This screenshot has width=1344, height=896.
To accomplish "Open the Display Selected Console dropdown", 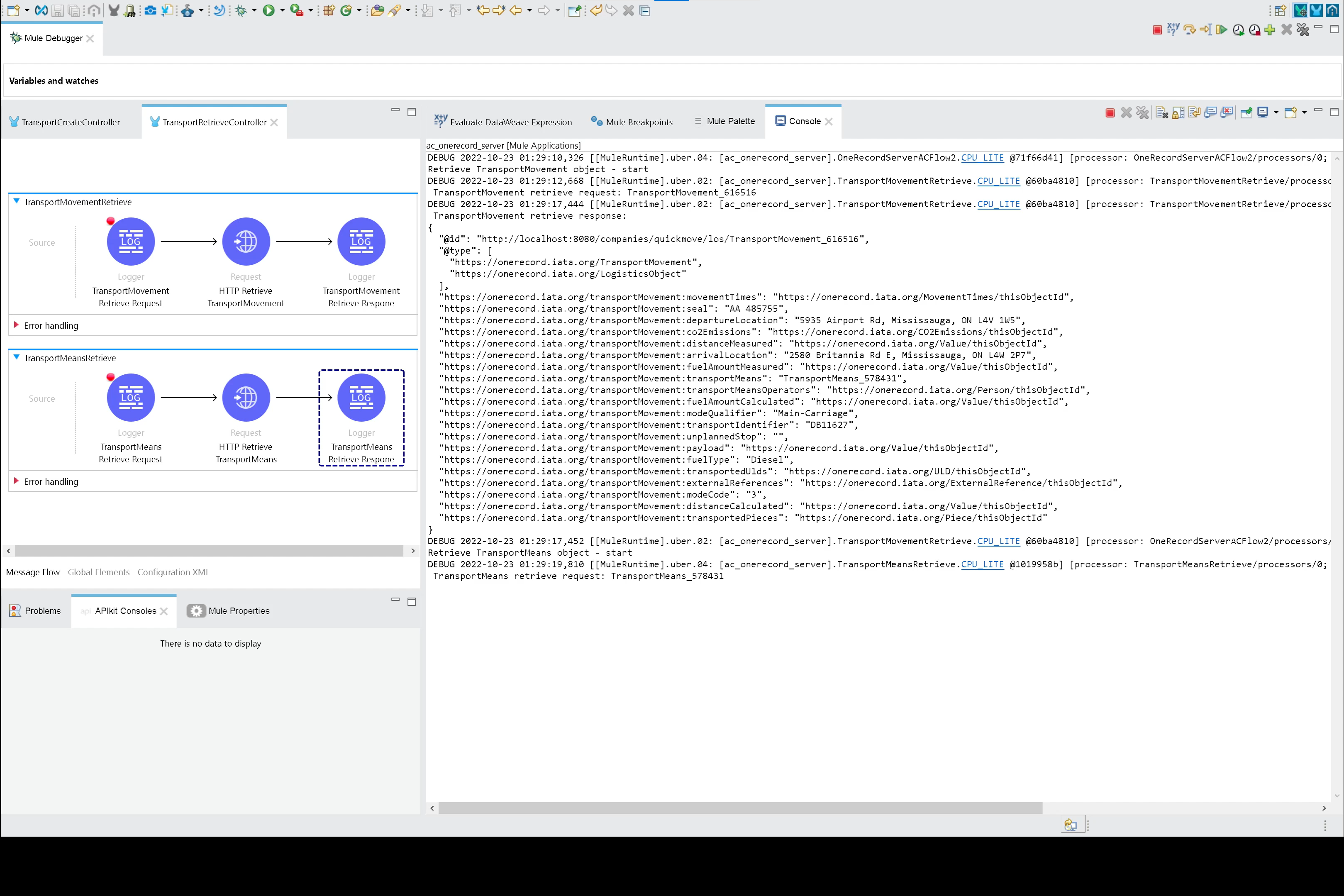I will [x=1276, y=112].
